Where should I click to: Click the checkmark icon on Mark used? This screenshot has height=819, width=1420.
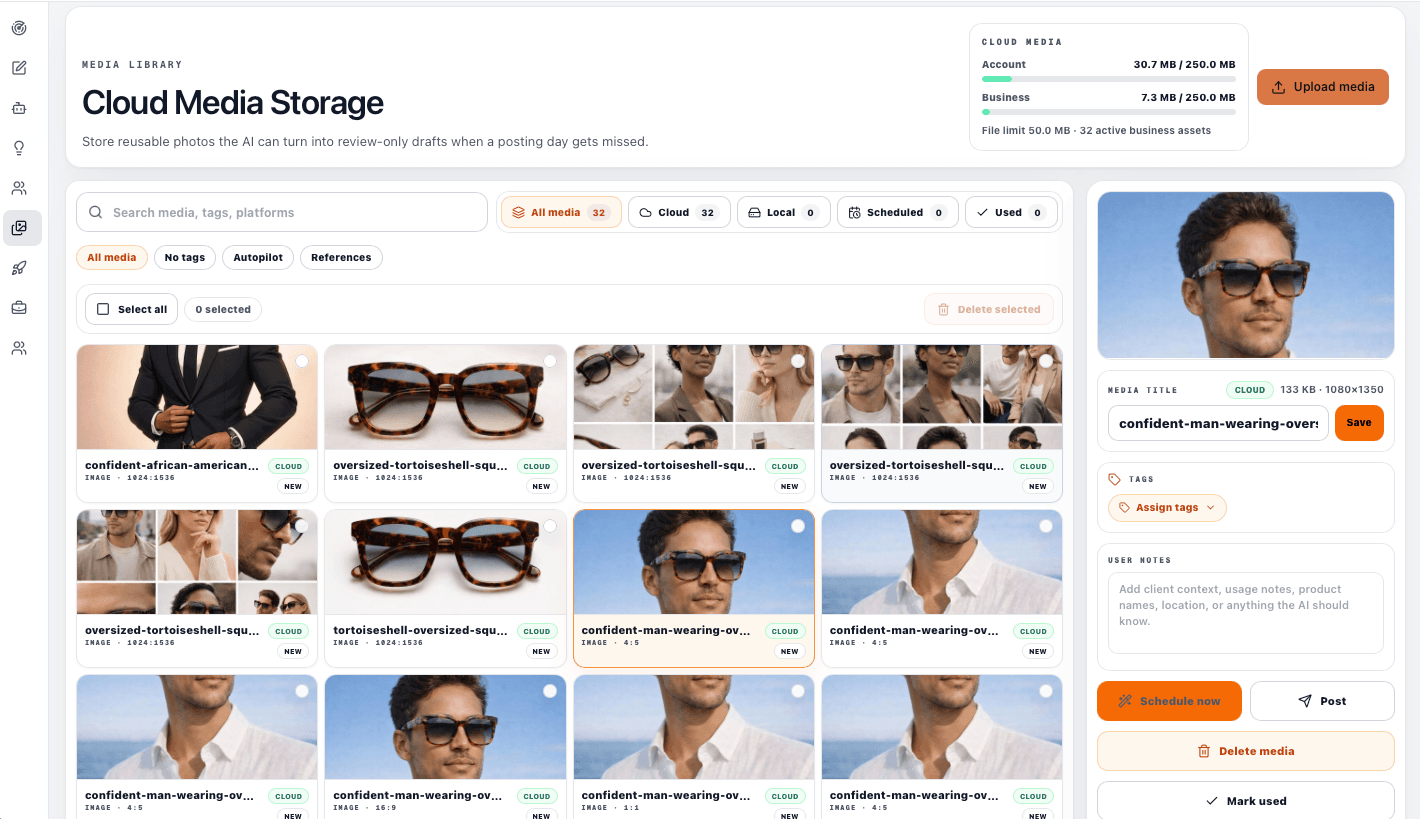coord(1212,801)
